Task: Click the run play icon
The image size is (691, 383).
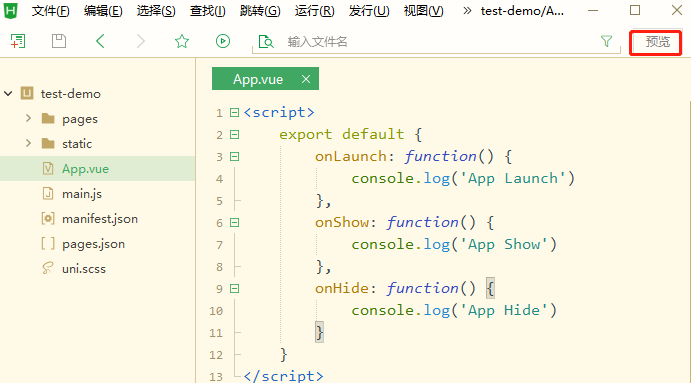Action: pos(223,41)
